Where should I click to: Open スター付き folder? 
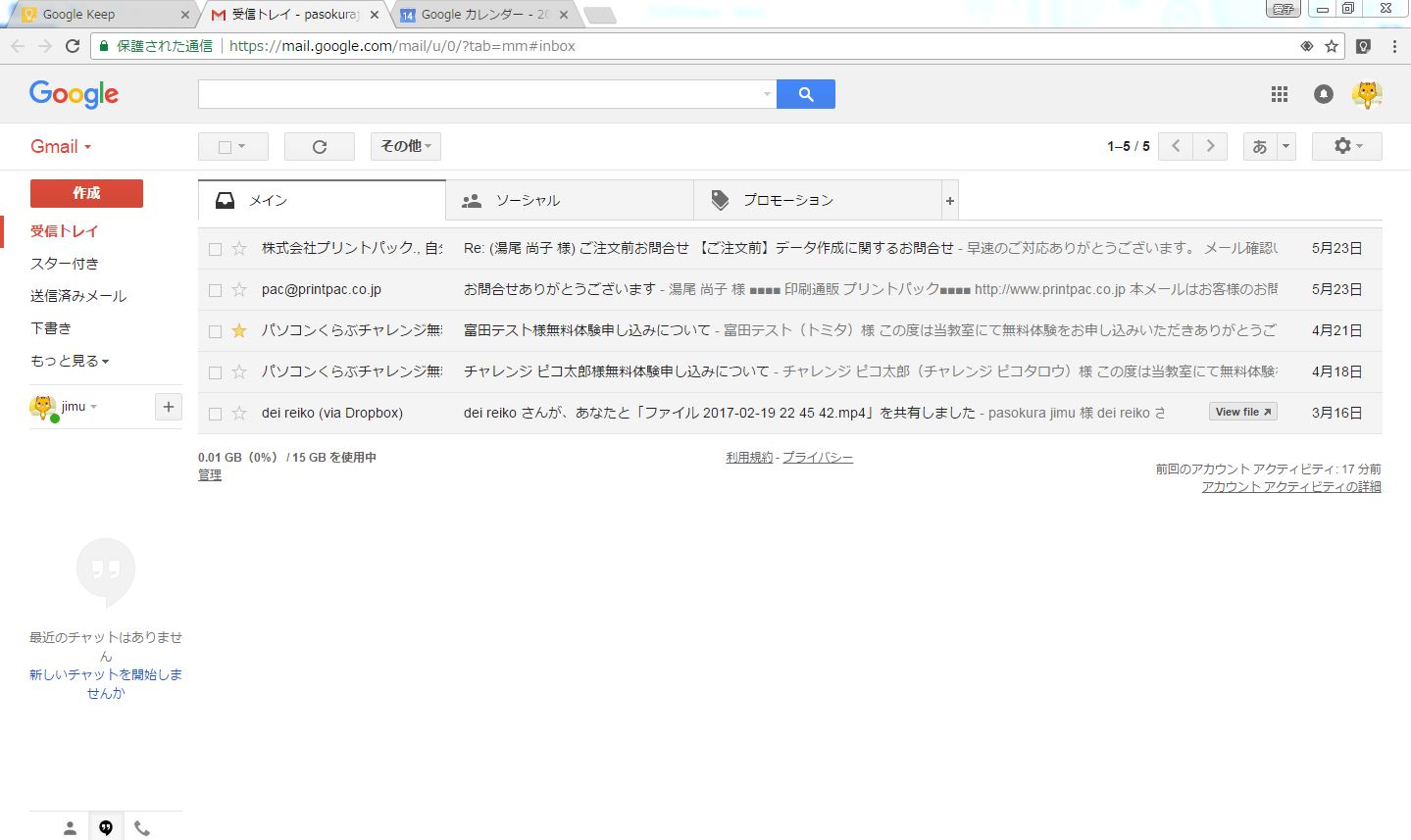[65, 264]
